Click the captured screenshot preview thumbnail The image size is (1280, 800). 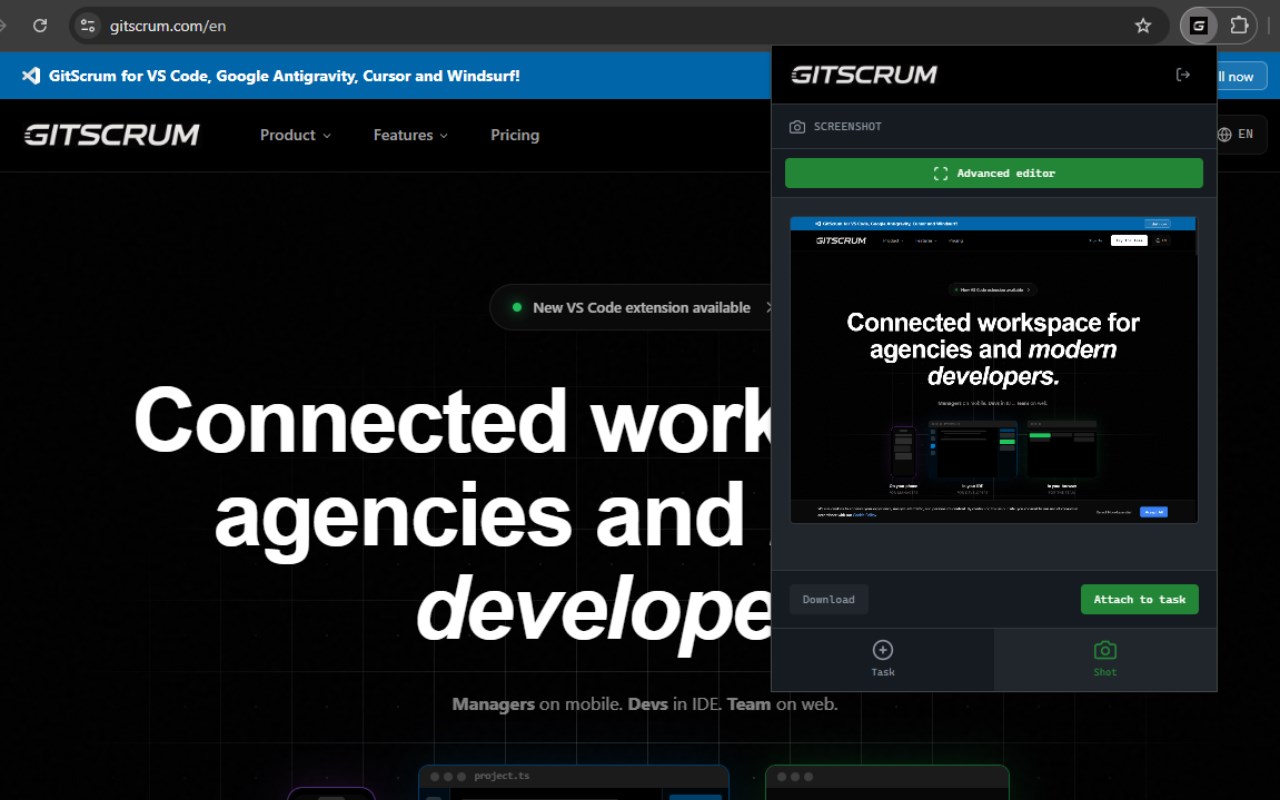(x=994, y=370)
